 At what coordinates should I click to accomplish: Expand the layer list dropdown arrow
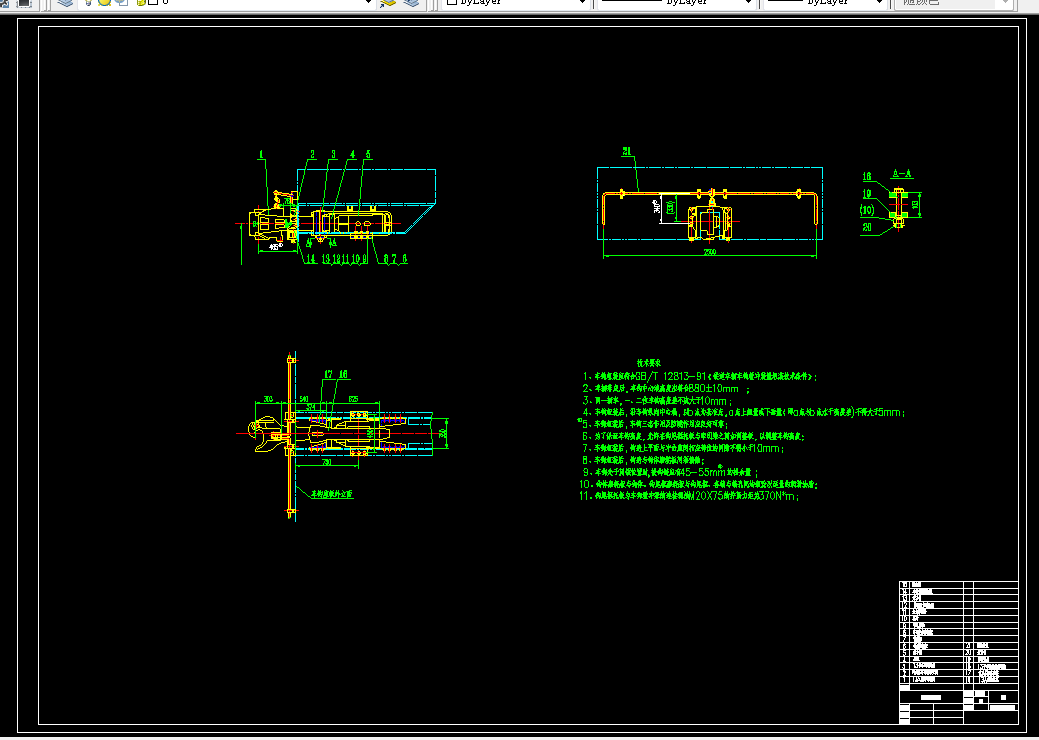coord(368,3)
